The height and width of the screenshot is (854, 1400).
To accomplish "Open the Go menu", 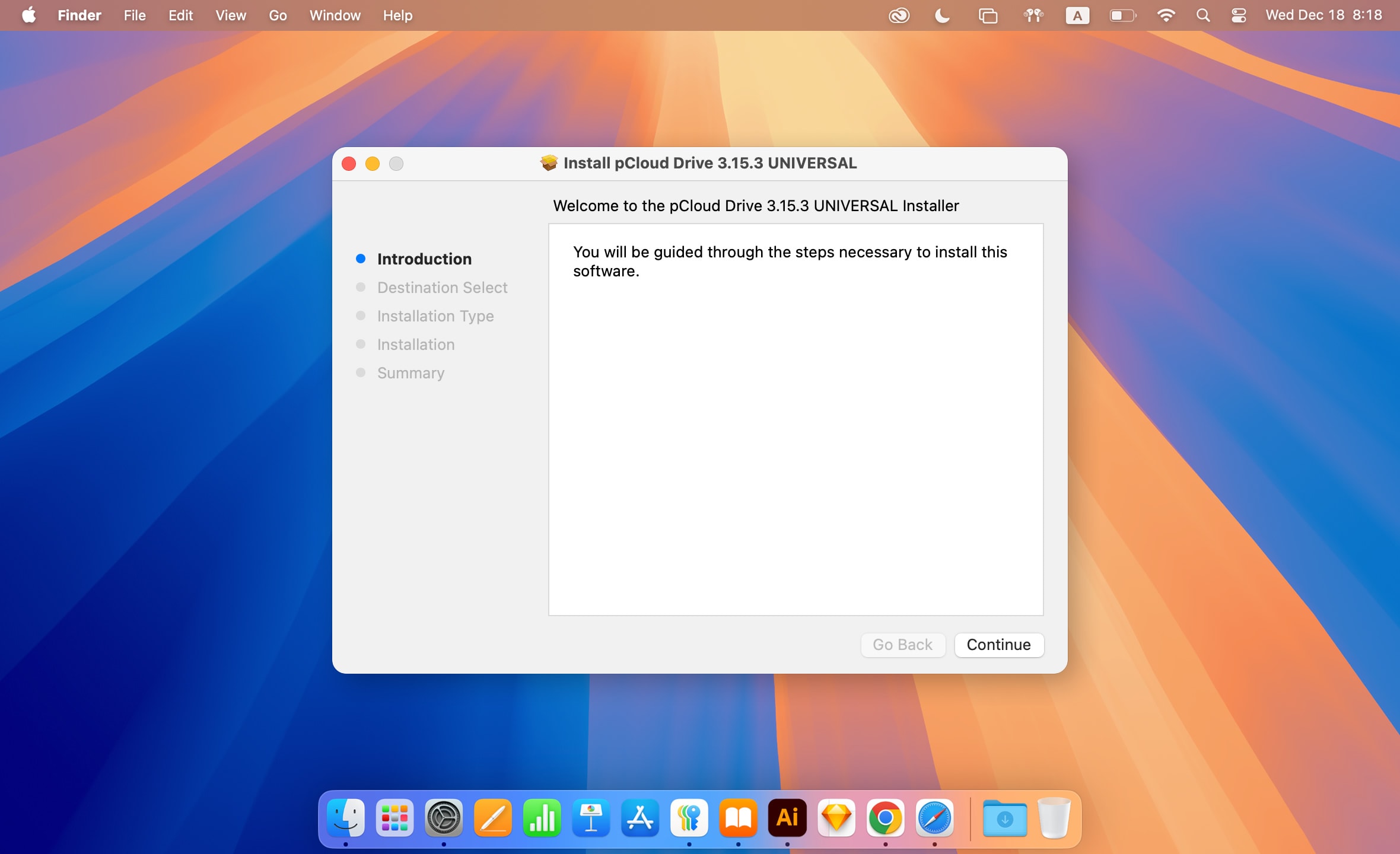I will [277, 15].
